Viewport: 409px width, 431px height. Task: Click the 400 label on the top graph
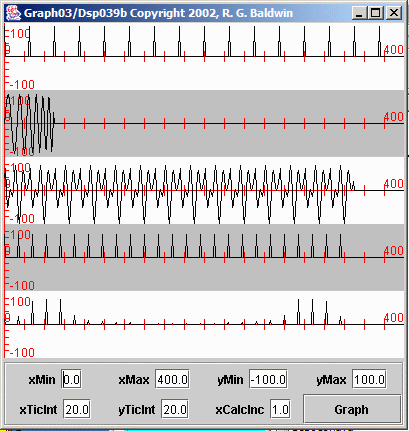pyautogui.click(x=394, y=50)
